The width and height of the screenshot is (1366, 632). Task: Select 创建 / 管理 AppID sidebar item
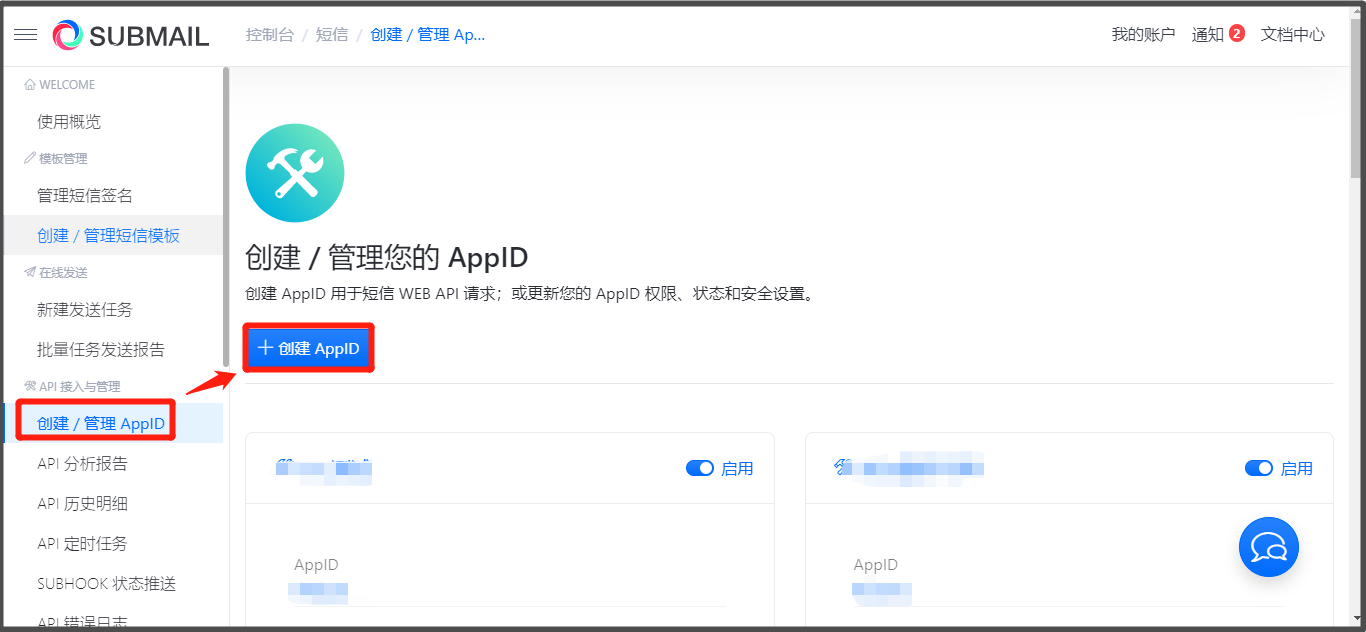click(x=113, y=423)
